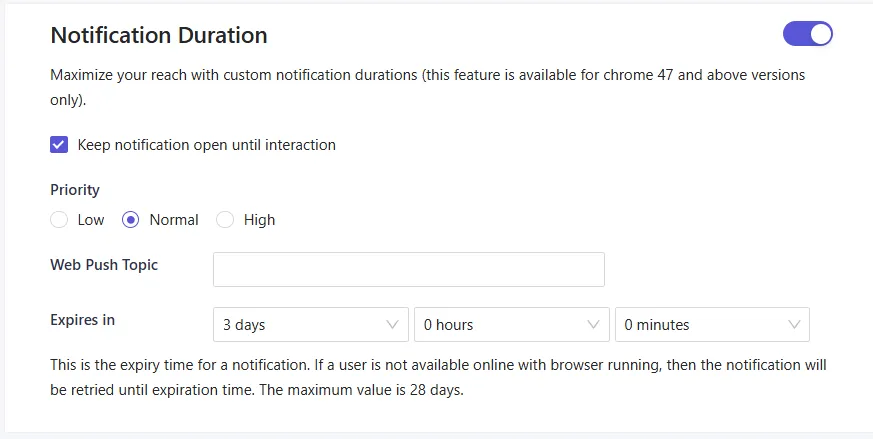This screenshot has height=439, width=873.
Task: Click the chevron arrow in days dropdown
Action: pos(392,325)
